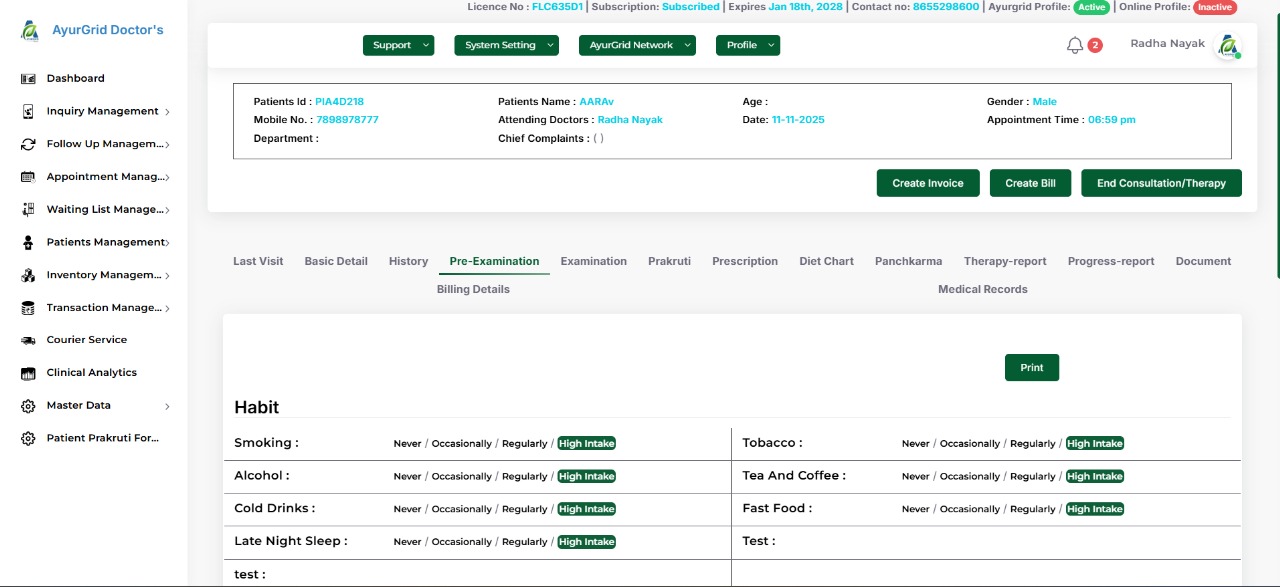The width and height of the screenshot is (1280, 587).
Task: Choose Never for Tea And Coffee
Action: coord(915,476)
